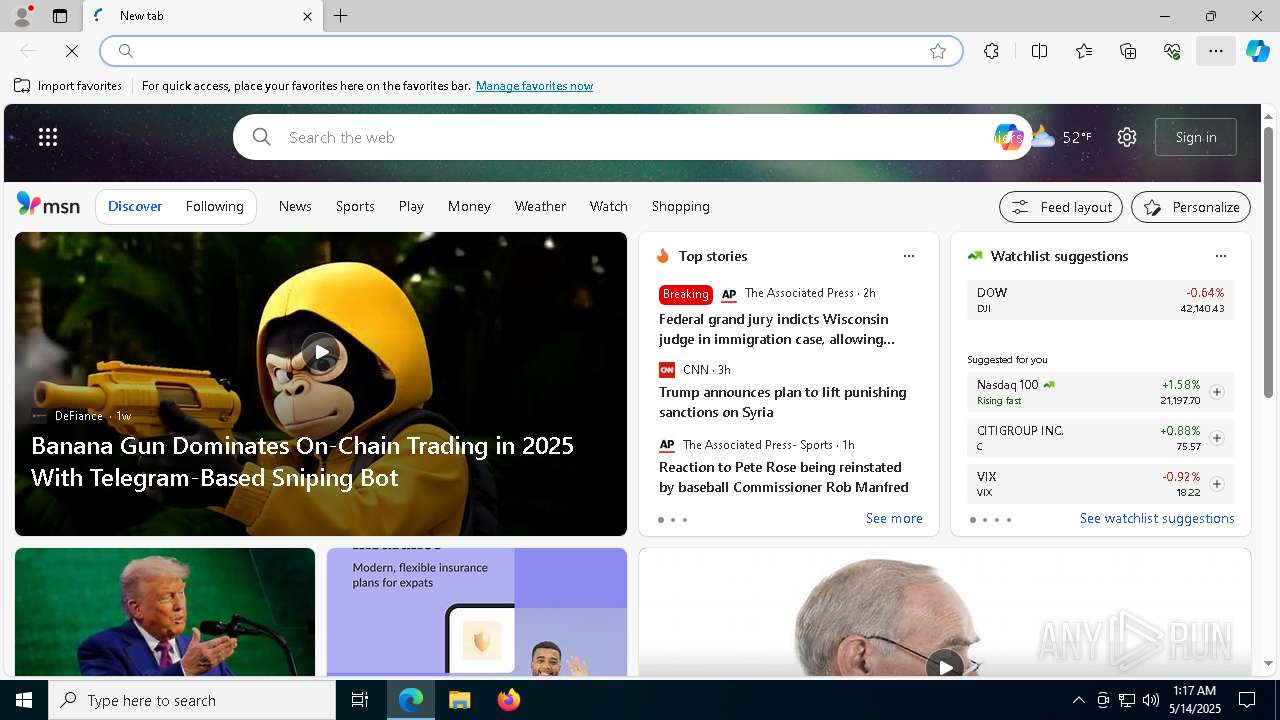This screenshot has height=720, width=1280.
Task: Select the Discover tab
Action: coord(135,206)
